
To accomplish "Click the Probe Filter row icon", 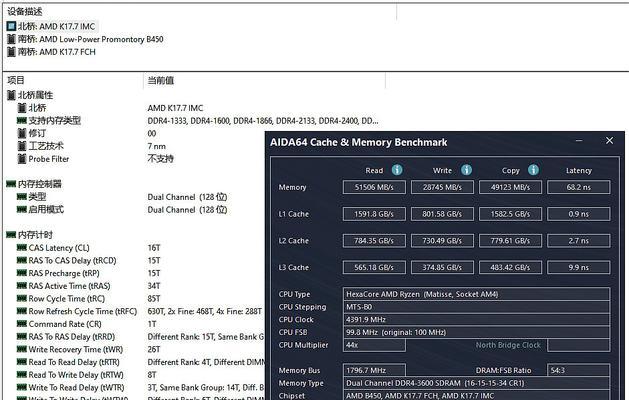I will tap(22, 159).
